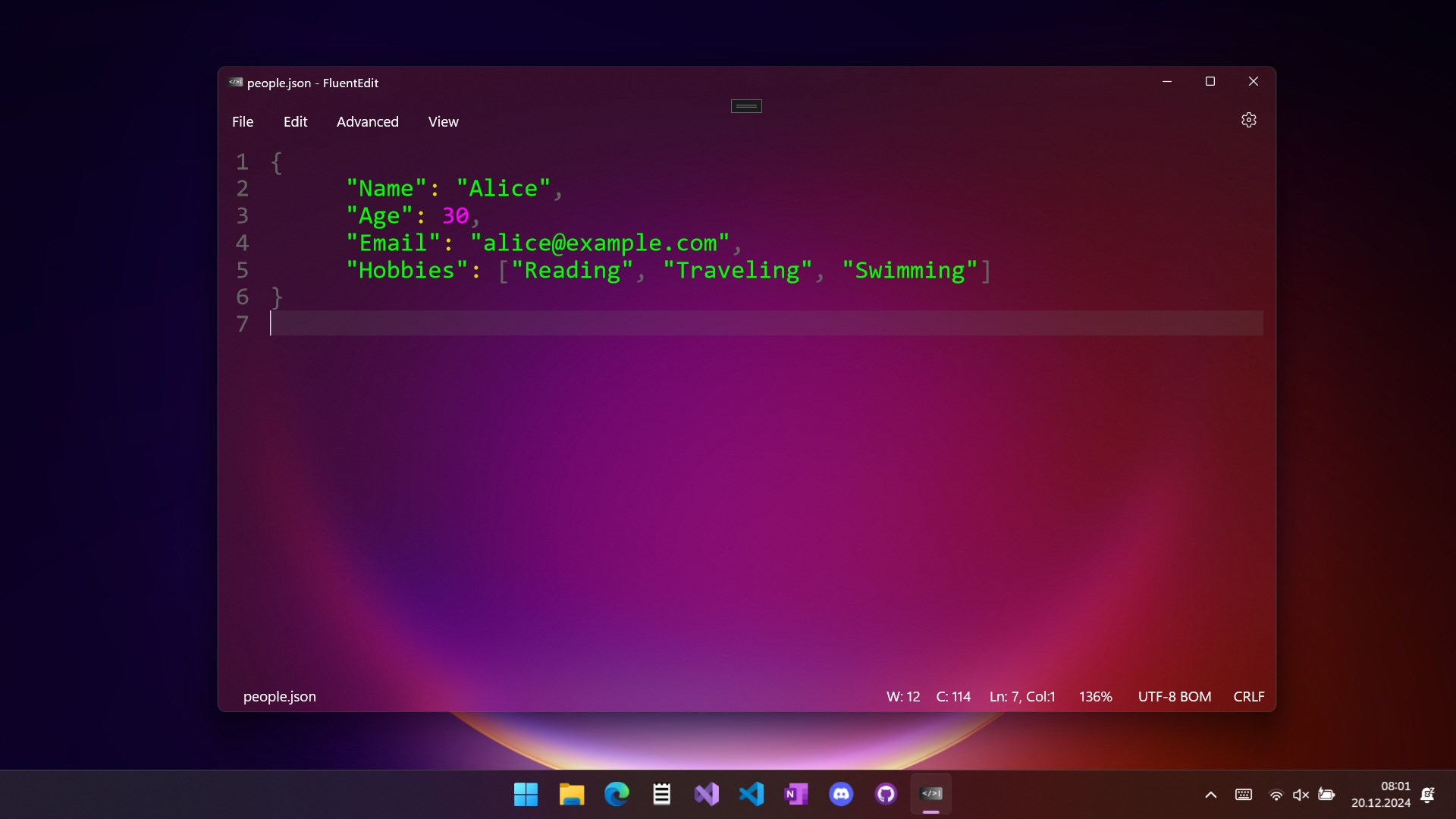Open the View menu
The height and width of the screenshot is (819, 1456).
(443, 122)
